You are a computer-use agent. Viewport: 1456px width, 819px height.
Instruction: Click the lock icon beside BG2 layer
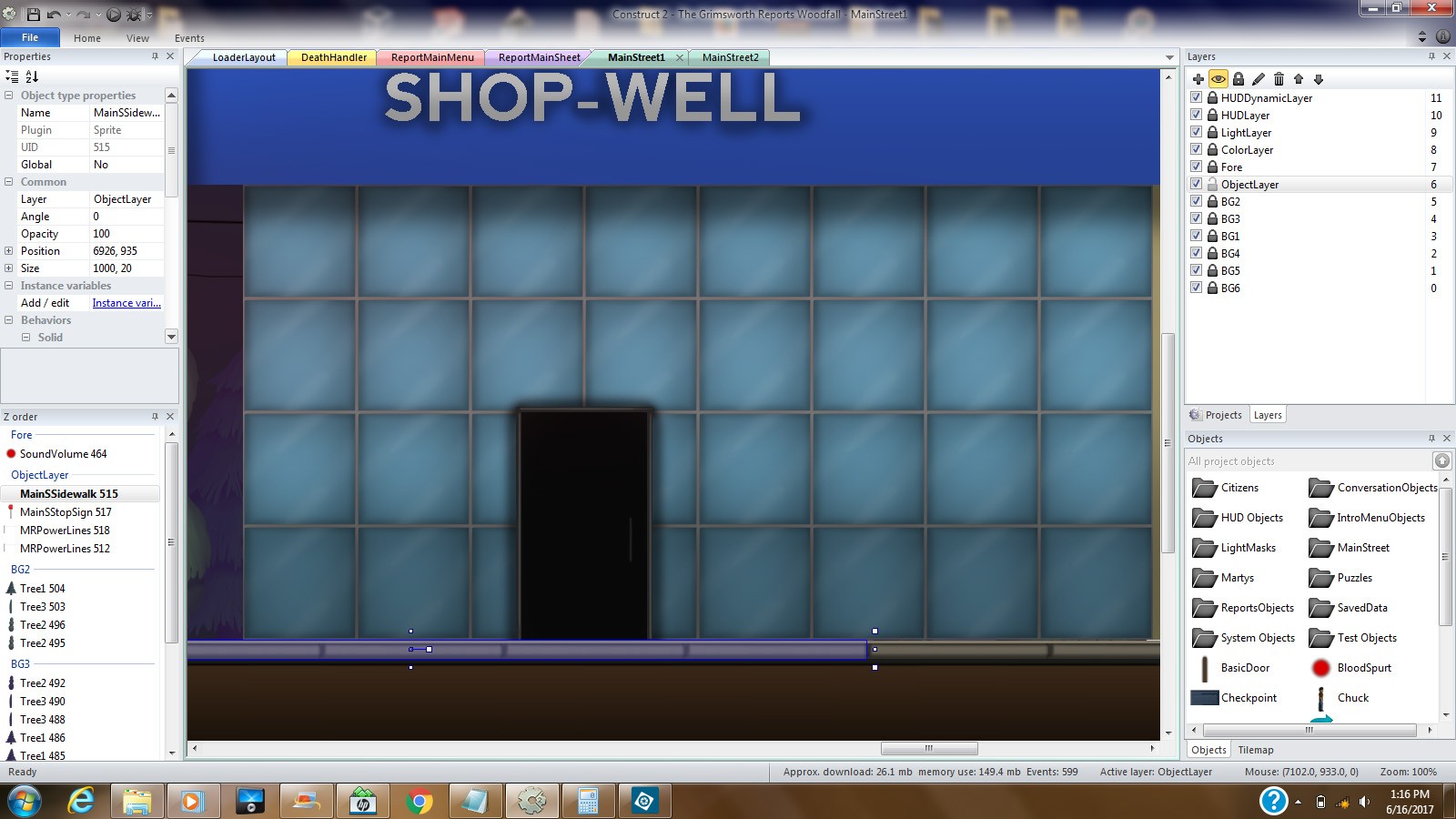pos(1212,201)
